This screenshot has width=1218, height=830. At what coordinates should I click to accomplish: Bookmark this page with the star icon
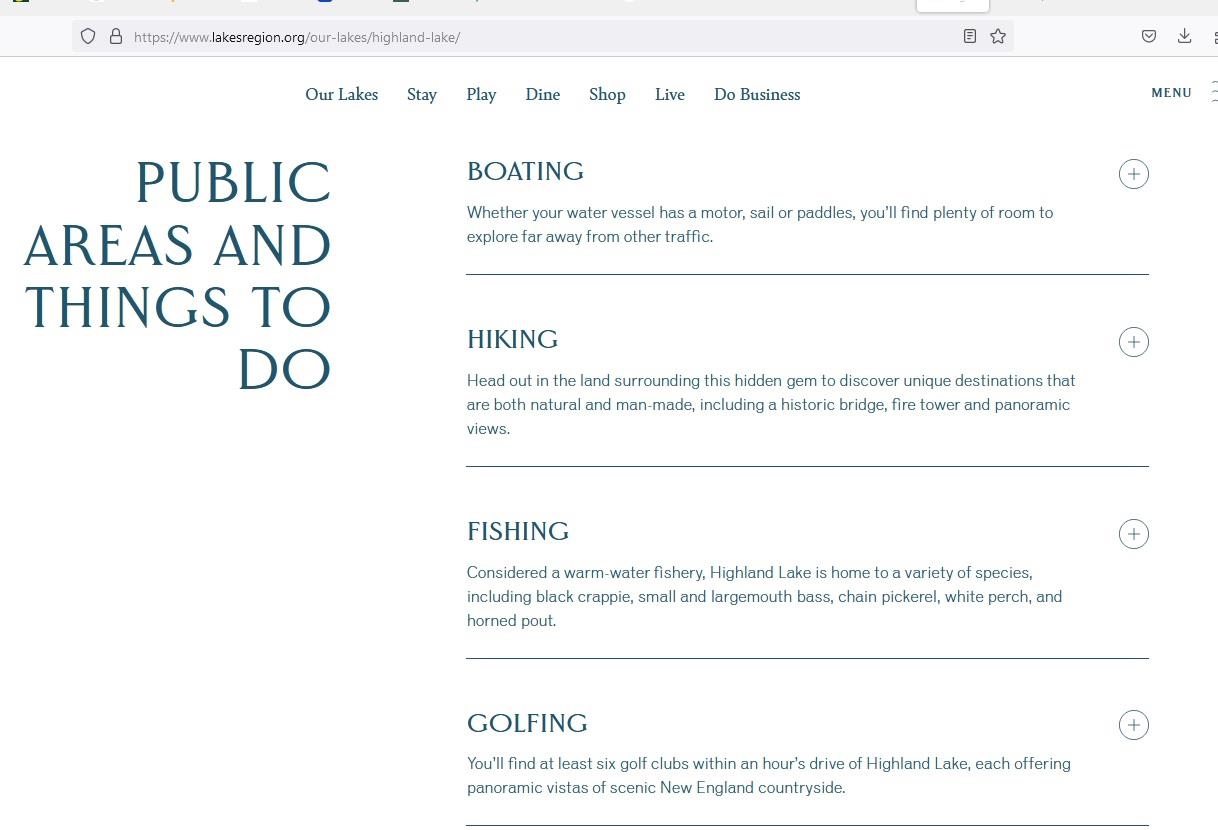997,37
